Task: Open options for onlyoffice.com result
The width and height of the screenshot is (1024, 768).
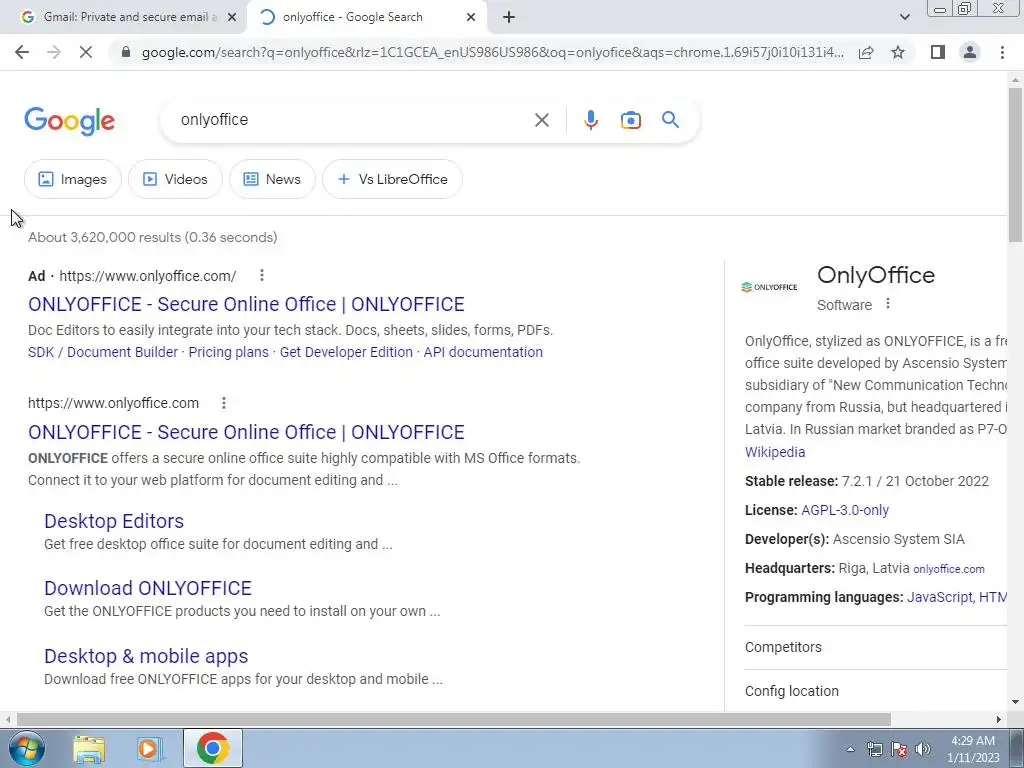Action: pyautogui.click(x=223, y=403)
